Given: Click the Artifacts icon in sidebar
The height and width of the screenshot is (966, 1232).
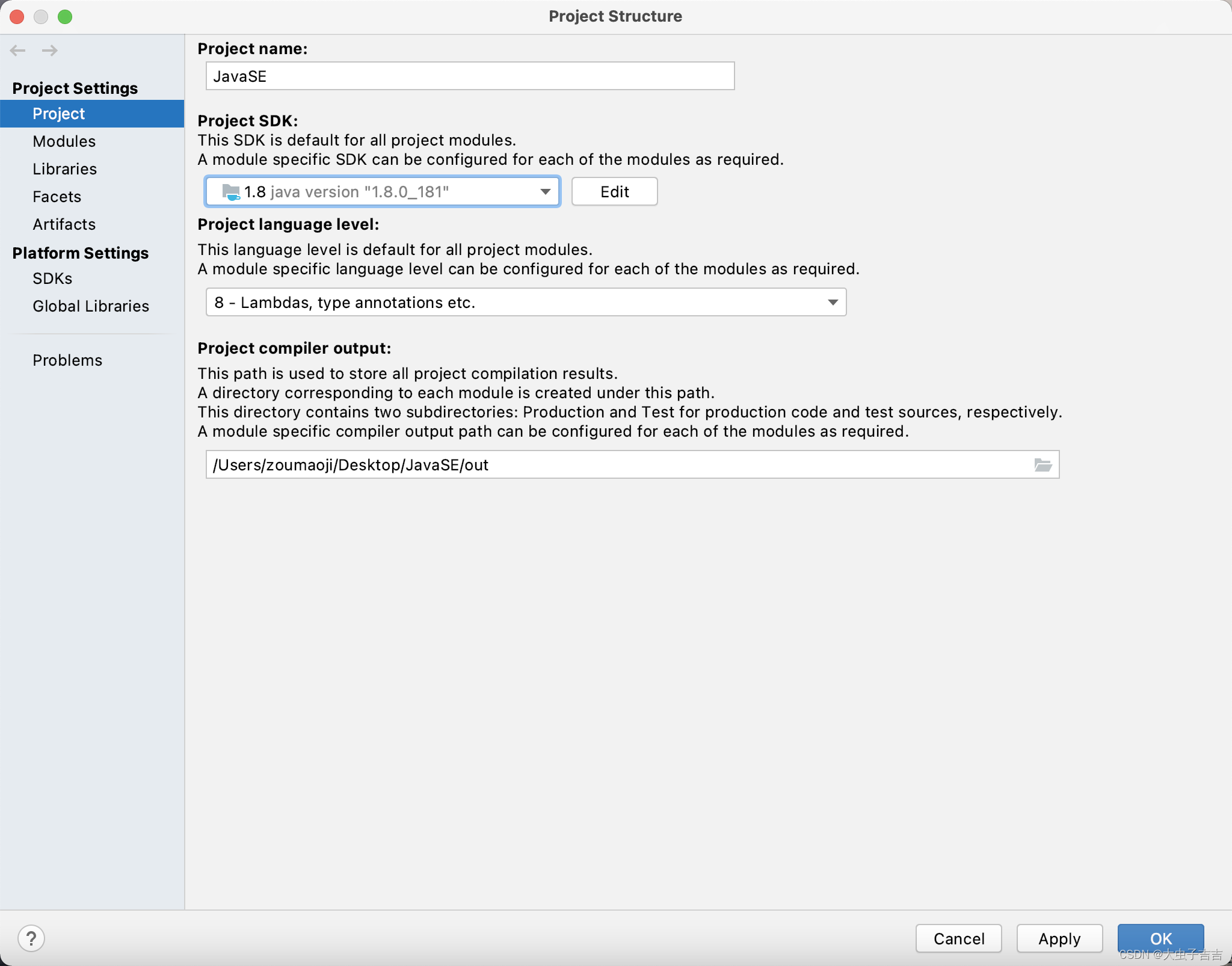Looking at the screenshot, I should tap(64, 224).
